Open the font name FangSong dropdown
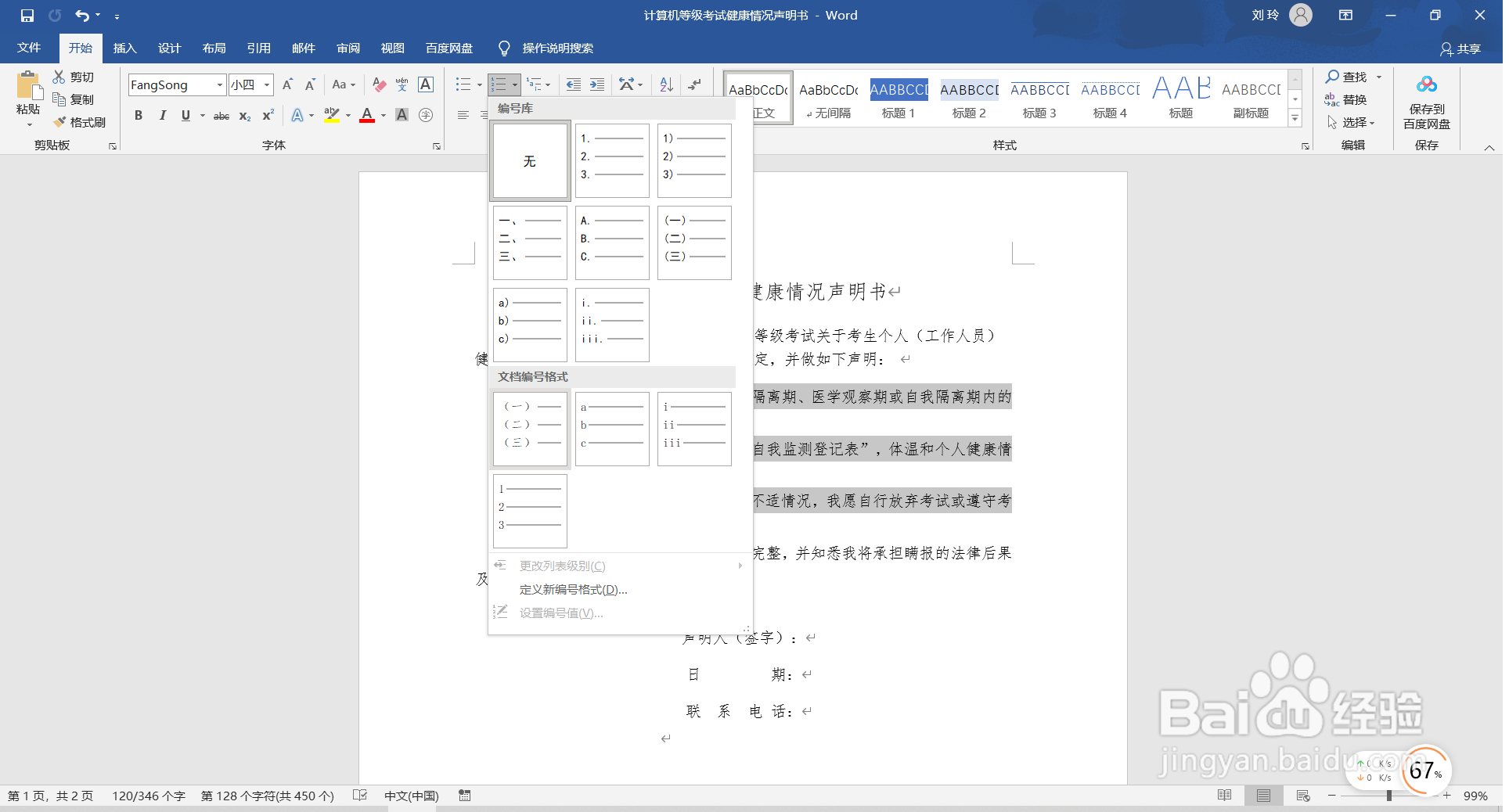Viewport: 1509px width, 812px height. pos(220,84)
